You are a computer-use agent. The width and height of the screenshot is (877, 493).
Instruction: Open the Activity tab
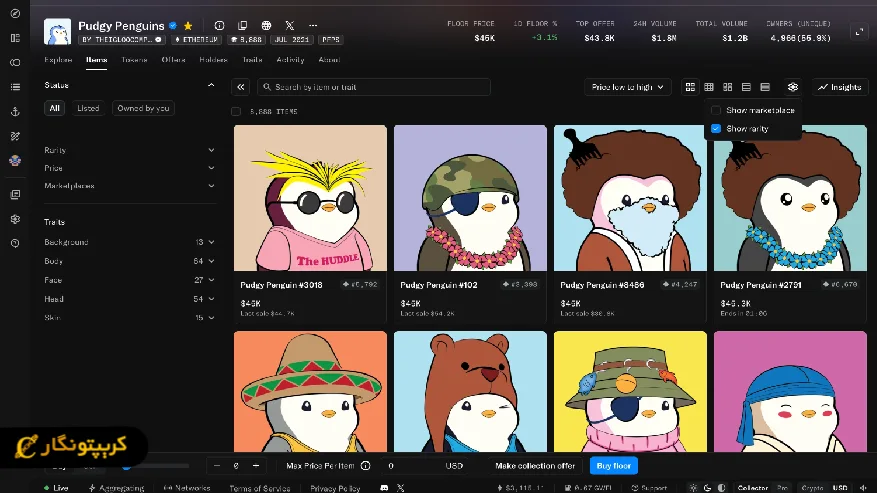click(x=290, y=59)
